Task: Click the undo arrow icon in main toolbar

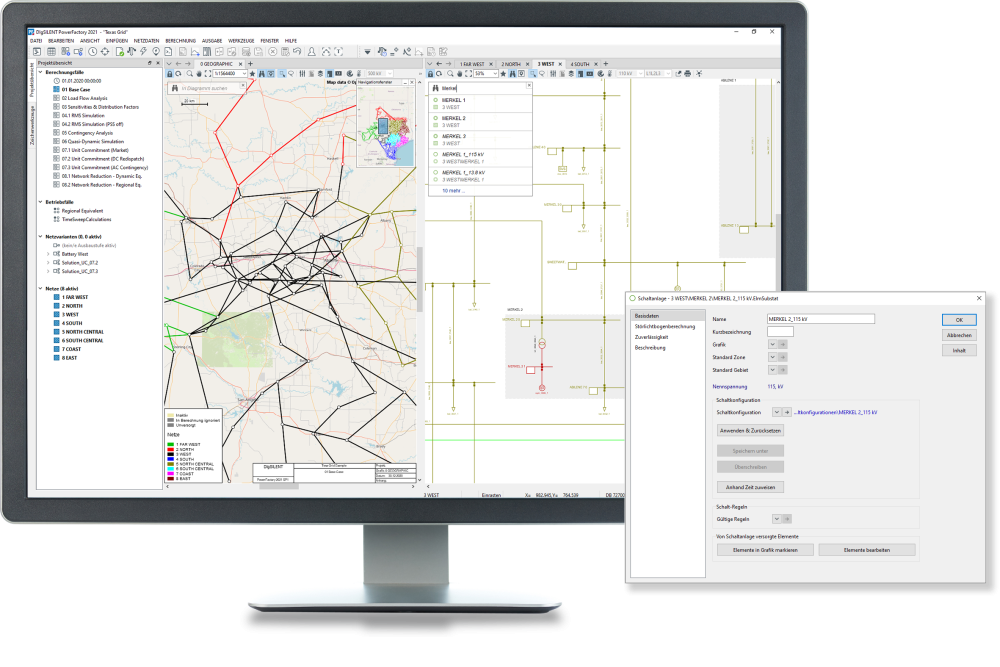Action: (x=297, y=52)
